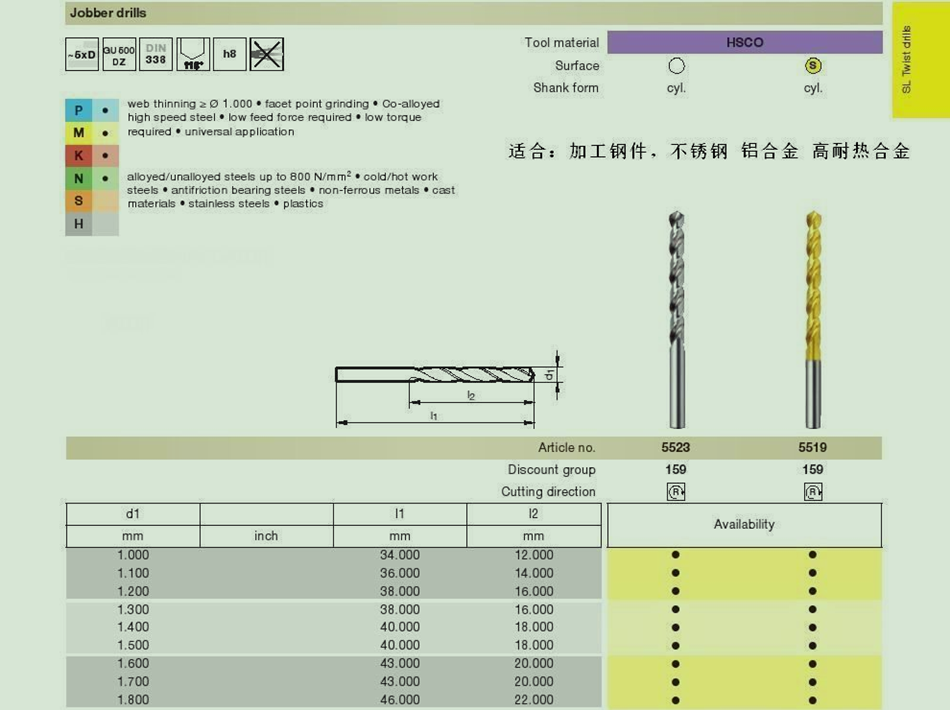Click the yellow S coated surface symbol
950x710 pixels.
pos(813,65)
